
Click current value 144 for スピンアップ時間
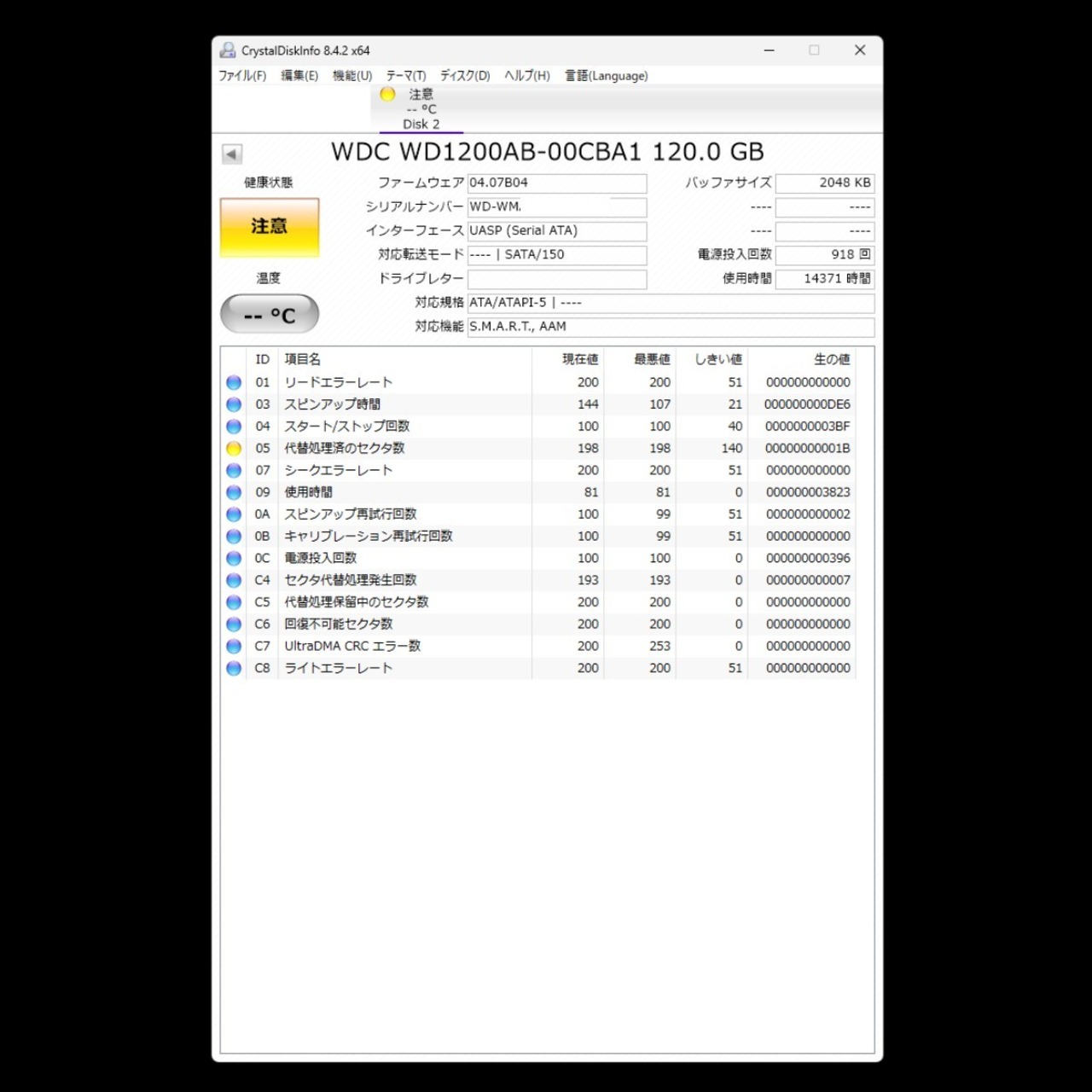[588, 404]
